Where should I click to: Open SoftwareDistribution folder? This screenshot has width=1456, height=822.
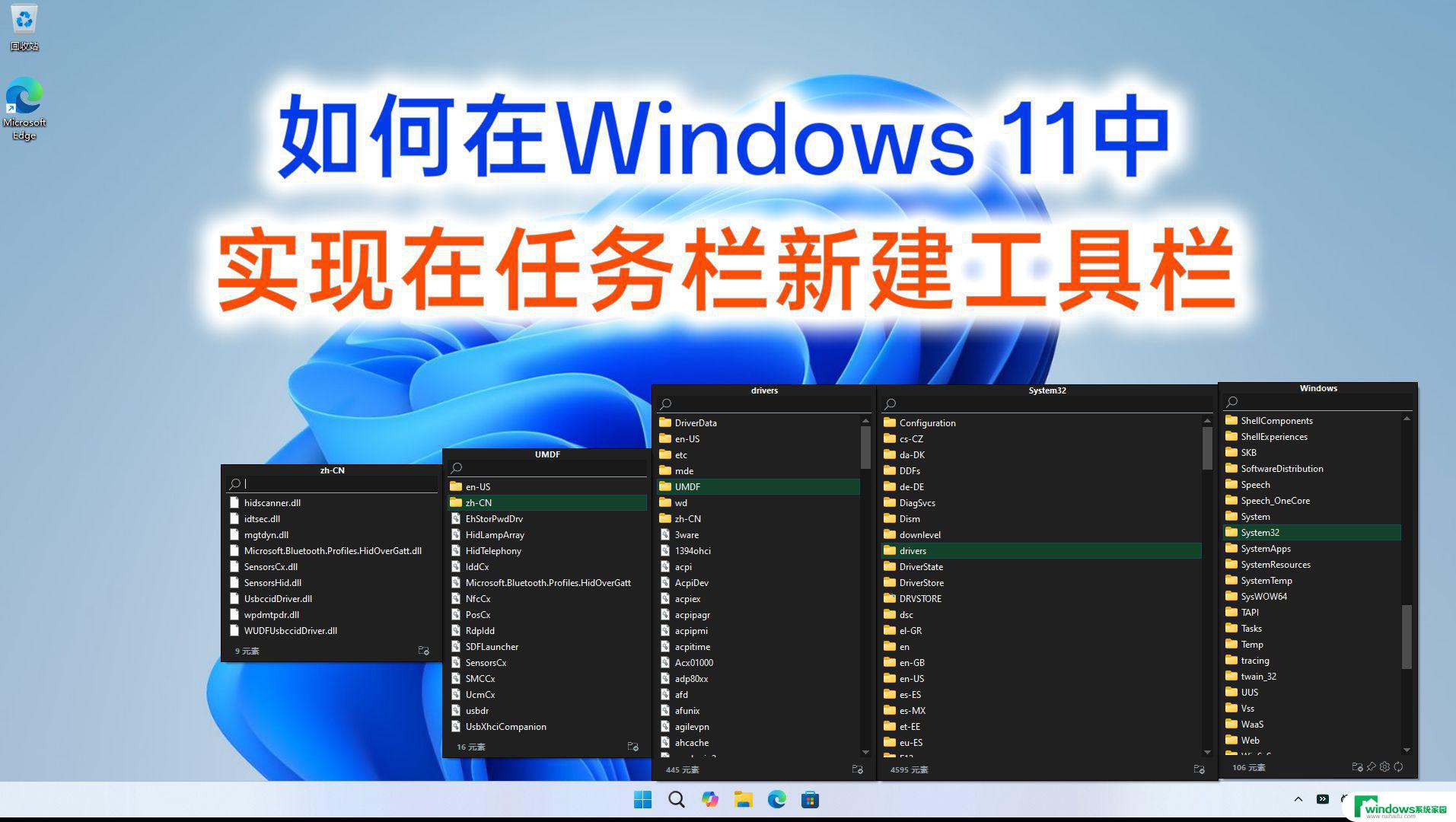pos(1312,469)
